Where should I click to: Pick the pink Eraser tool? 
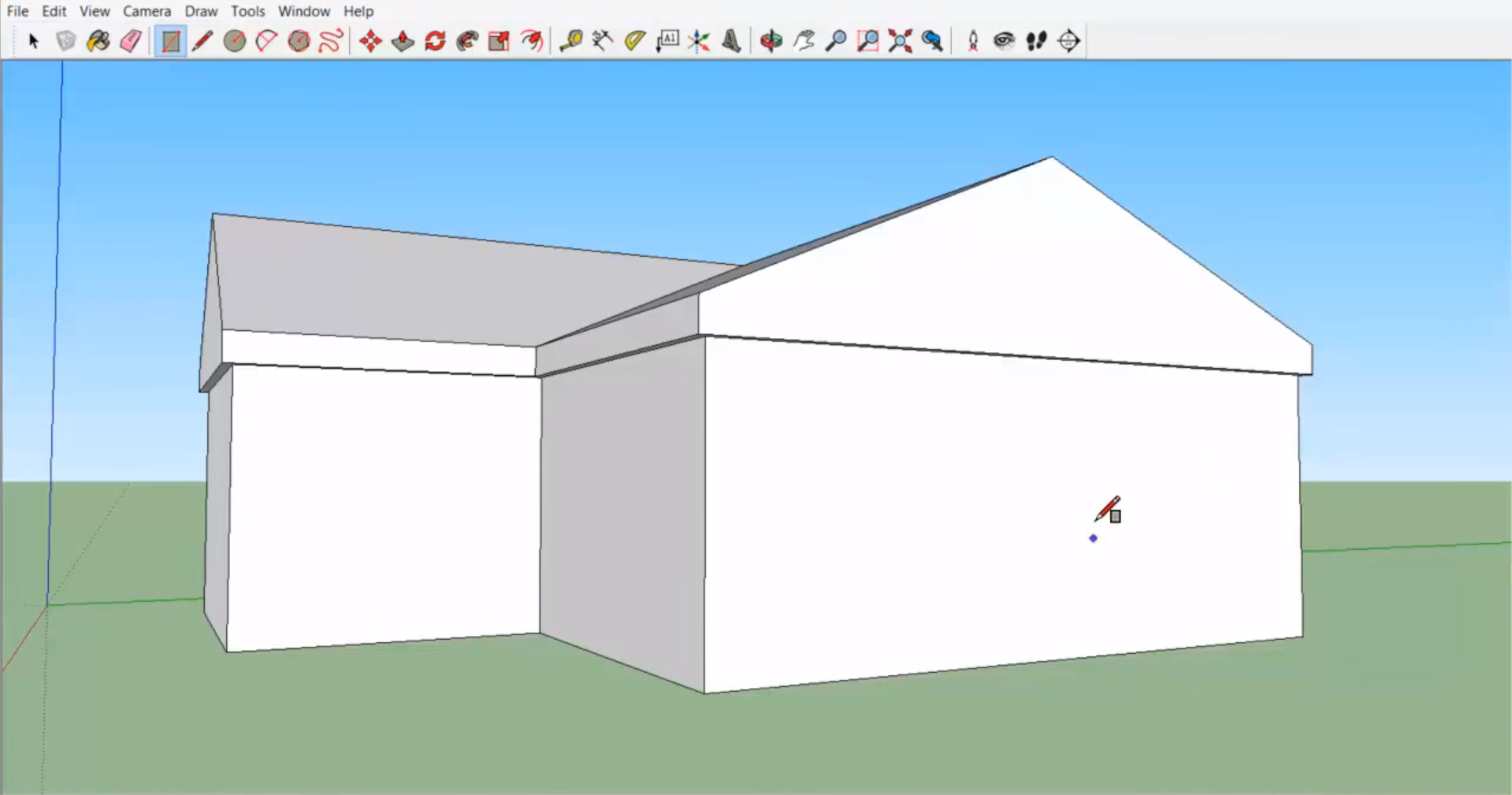(x=131, y=41)
